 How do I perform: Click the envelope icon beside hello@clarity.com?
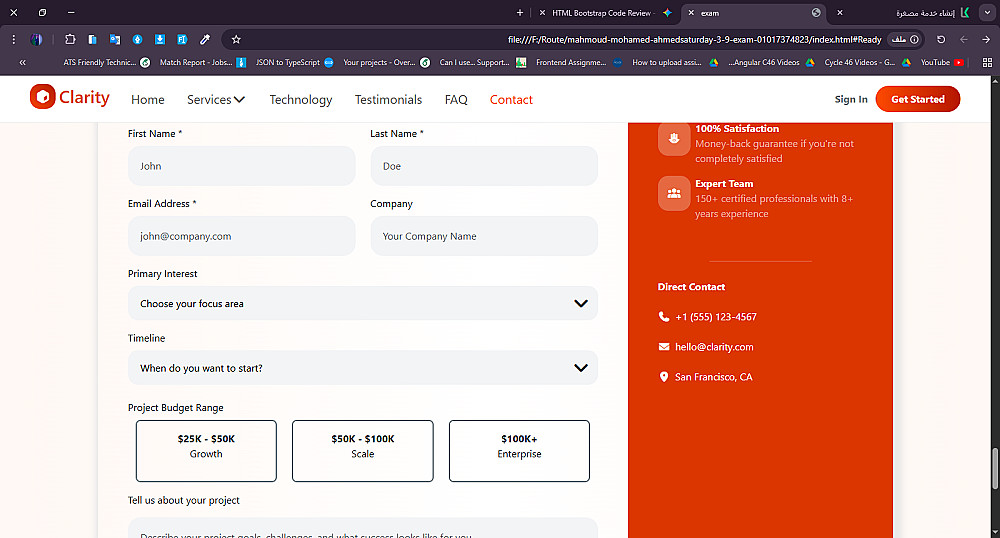click(664, 347)
